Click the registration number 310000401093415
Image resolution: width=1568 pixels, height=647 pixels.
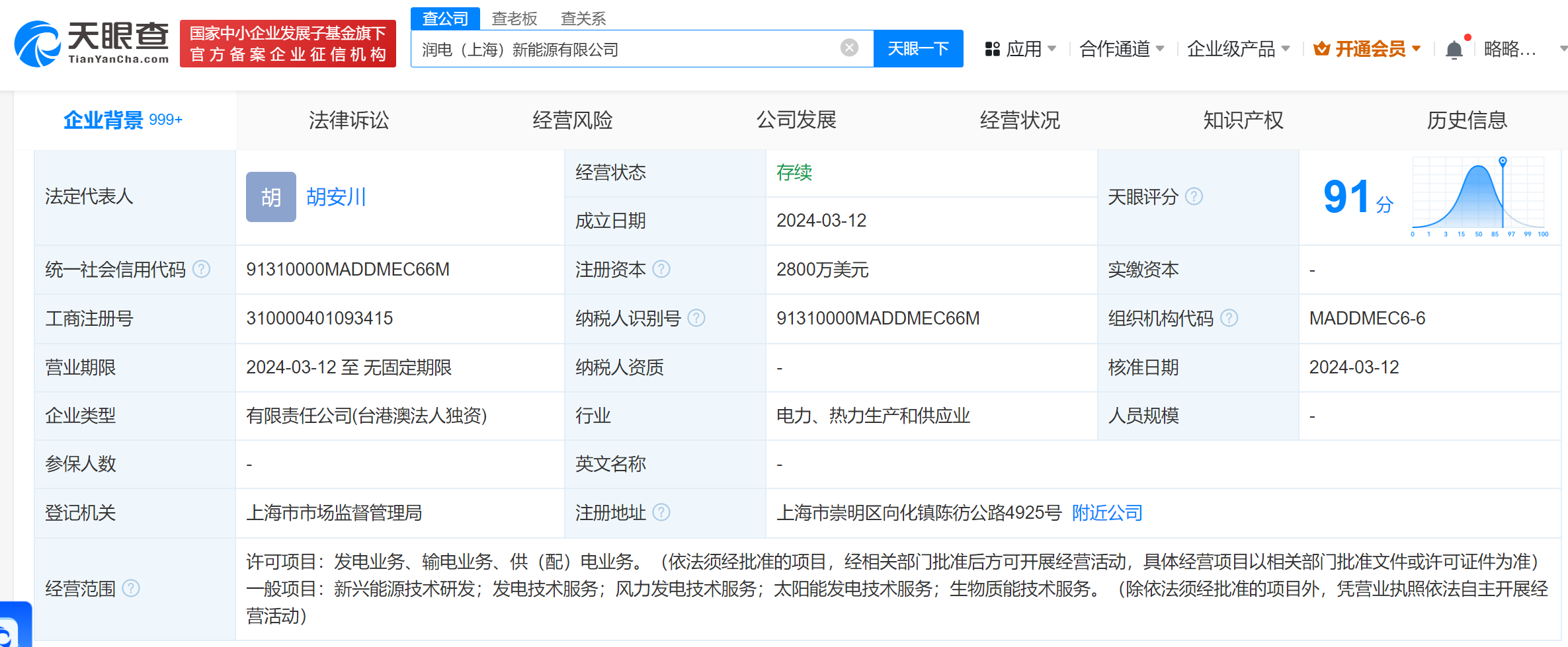319,319
